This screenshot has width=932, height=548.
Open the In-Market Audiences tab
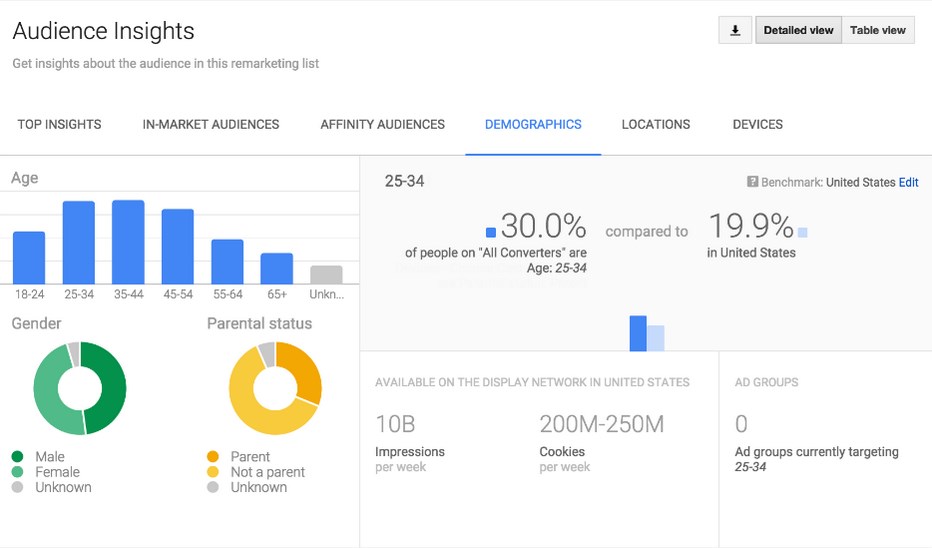pos(211,125)
